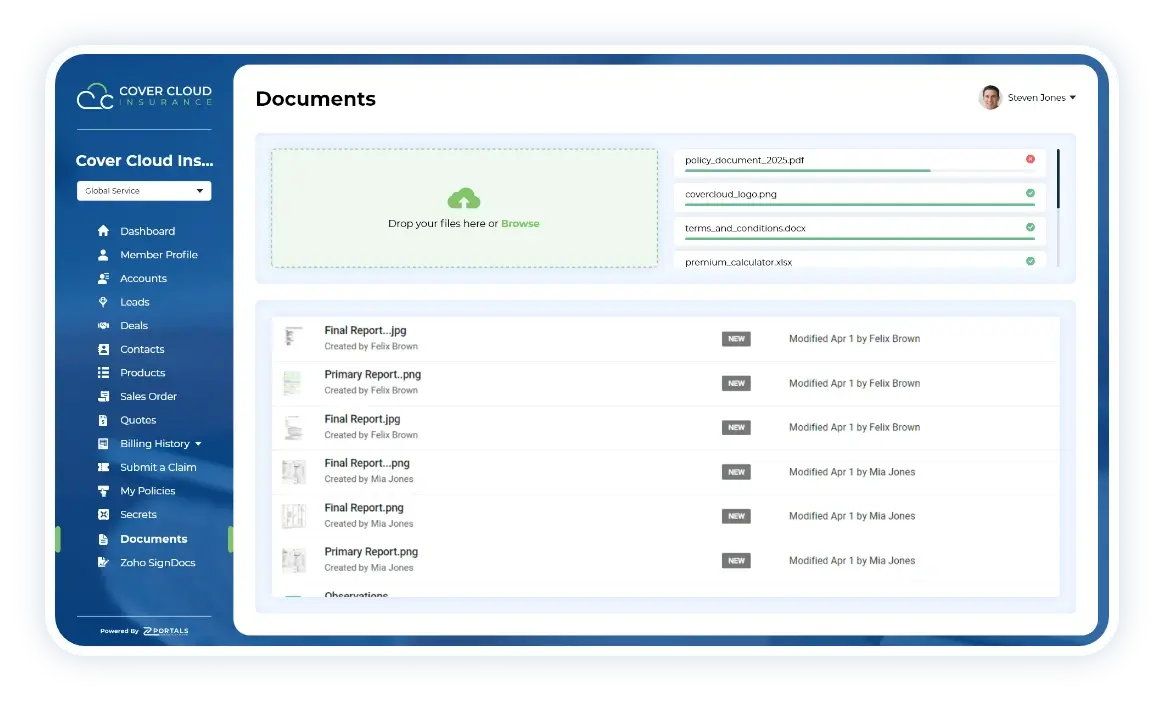
Task: Select the Leads location pin icon
Action: point(103,301)
